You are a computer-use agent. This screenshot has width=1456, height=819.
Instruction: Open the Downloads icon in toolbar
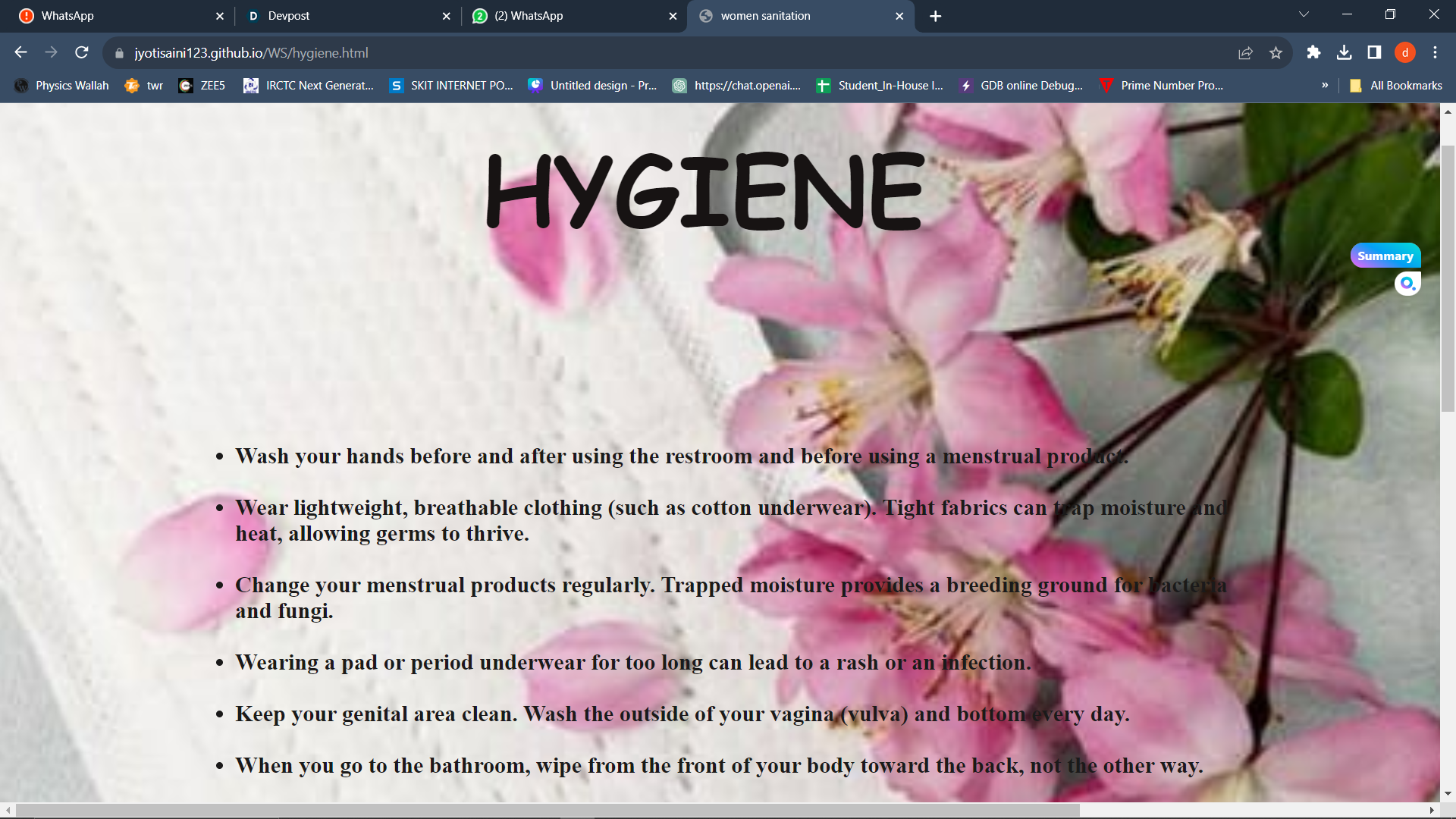[x=1344, y=52]
